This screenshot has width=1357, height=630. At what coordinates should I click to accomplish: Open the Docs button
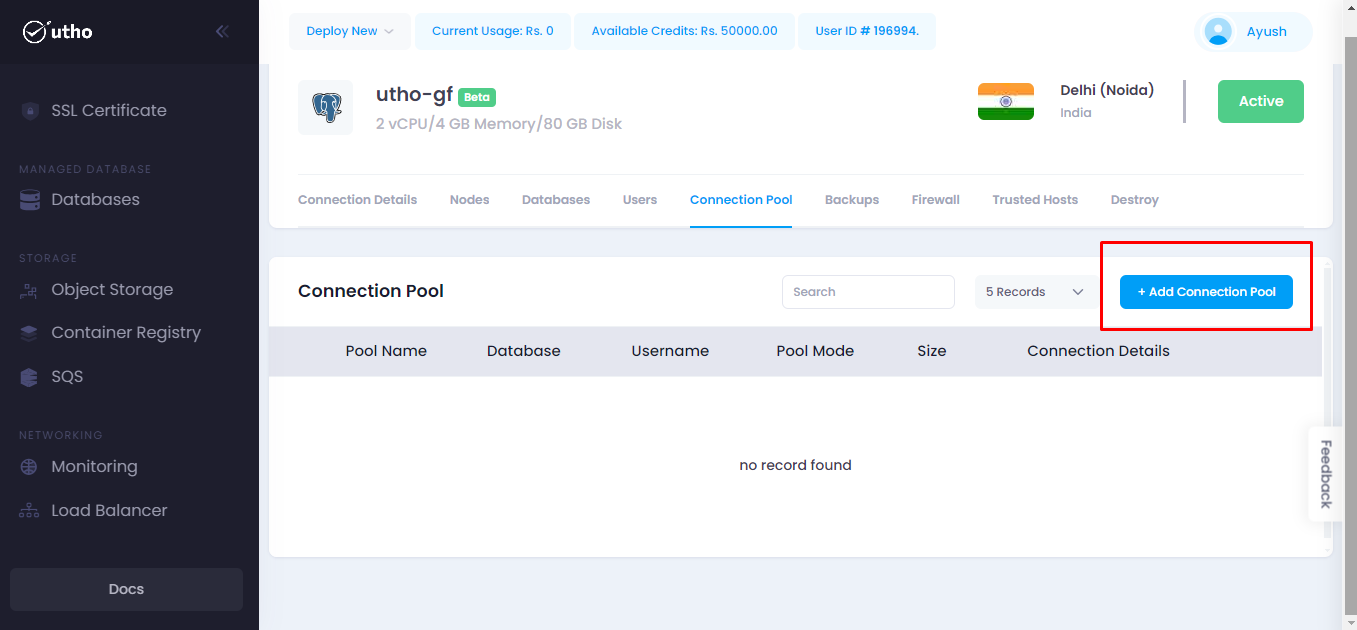pyautogui.click(x=126, y=589)
